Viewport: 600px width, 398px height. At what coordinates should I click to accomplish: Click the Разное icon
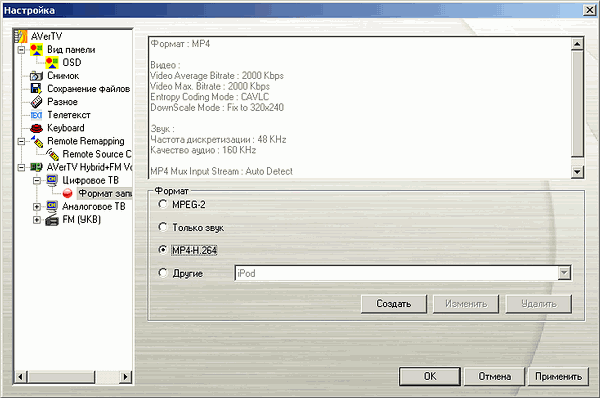pos(36,102)
